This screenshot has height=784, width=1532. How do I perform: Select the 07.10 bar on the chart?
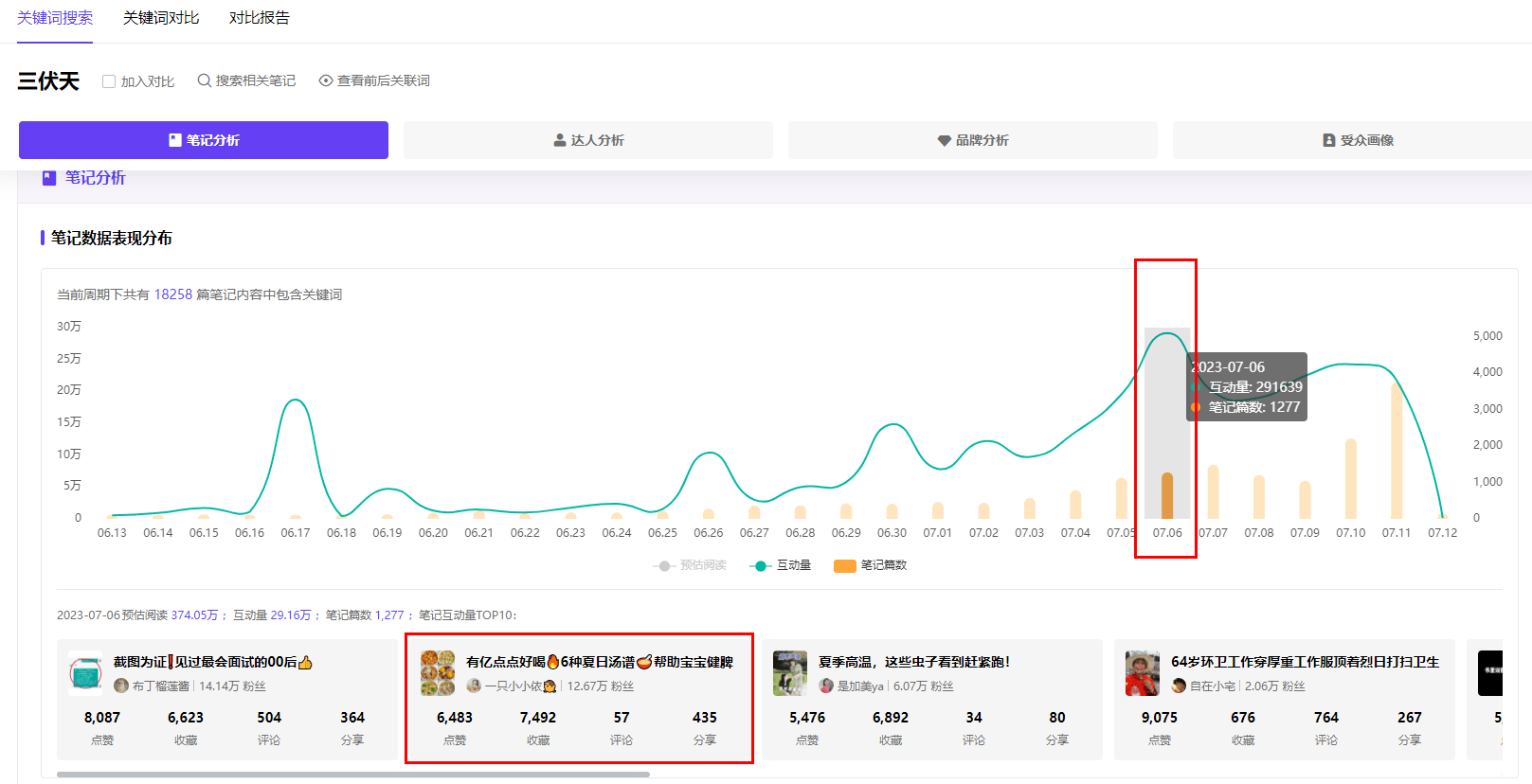point(1351,478)
